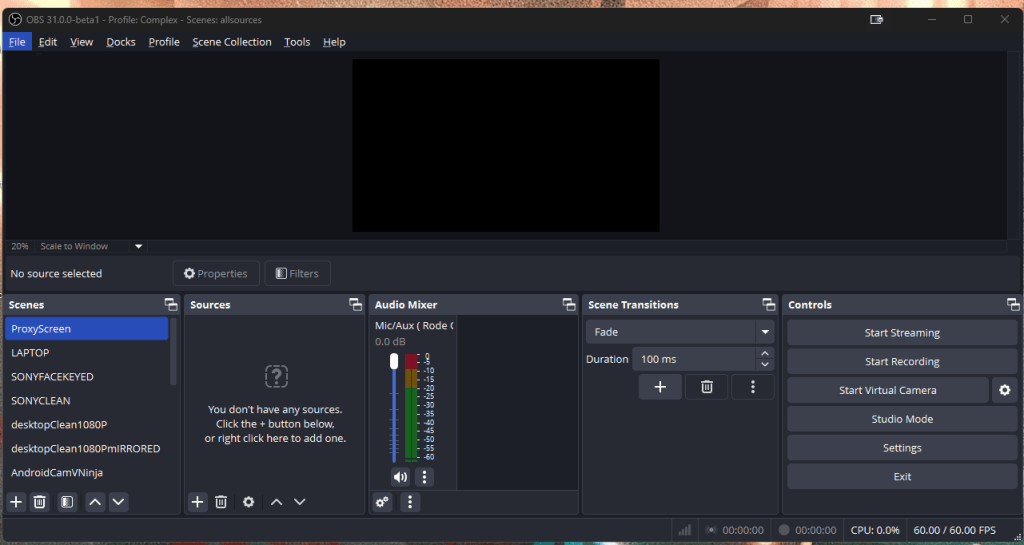Move the source up in the Sources toolbar
This screenshot has height=545, width=1024.
[x=276, y=502]
